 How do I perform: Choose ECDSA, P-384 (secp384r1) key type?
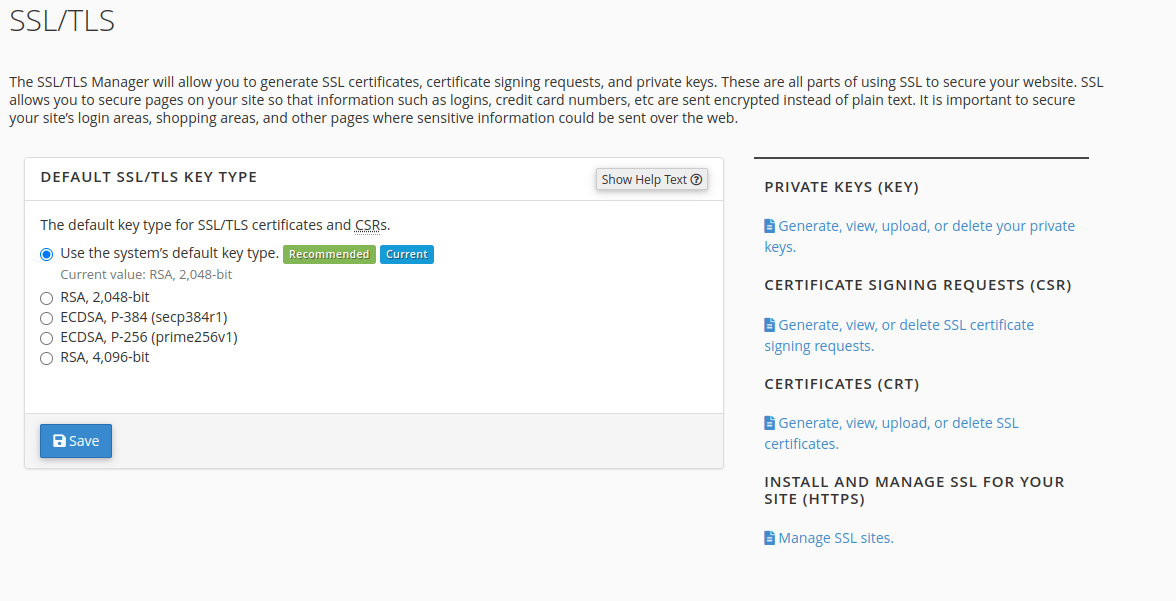point(46,317)
